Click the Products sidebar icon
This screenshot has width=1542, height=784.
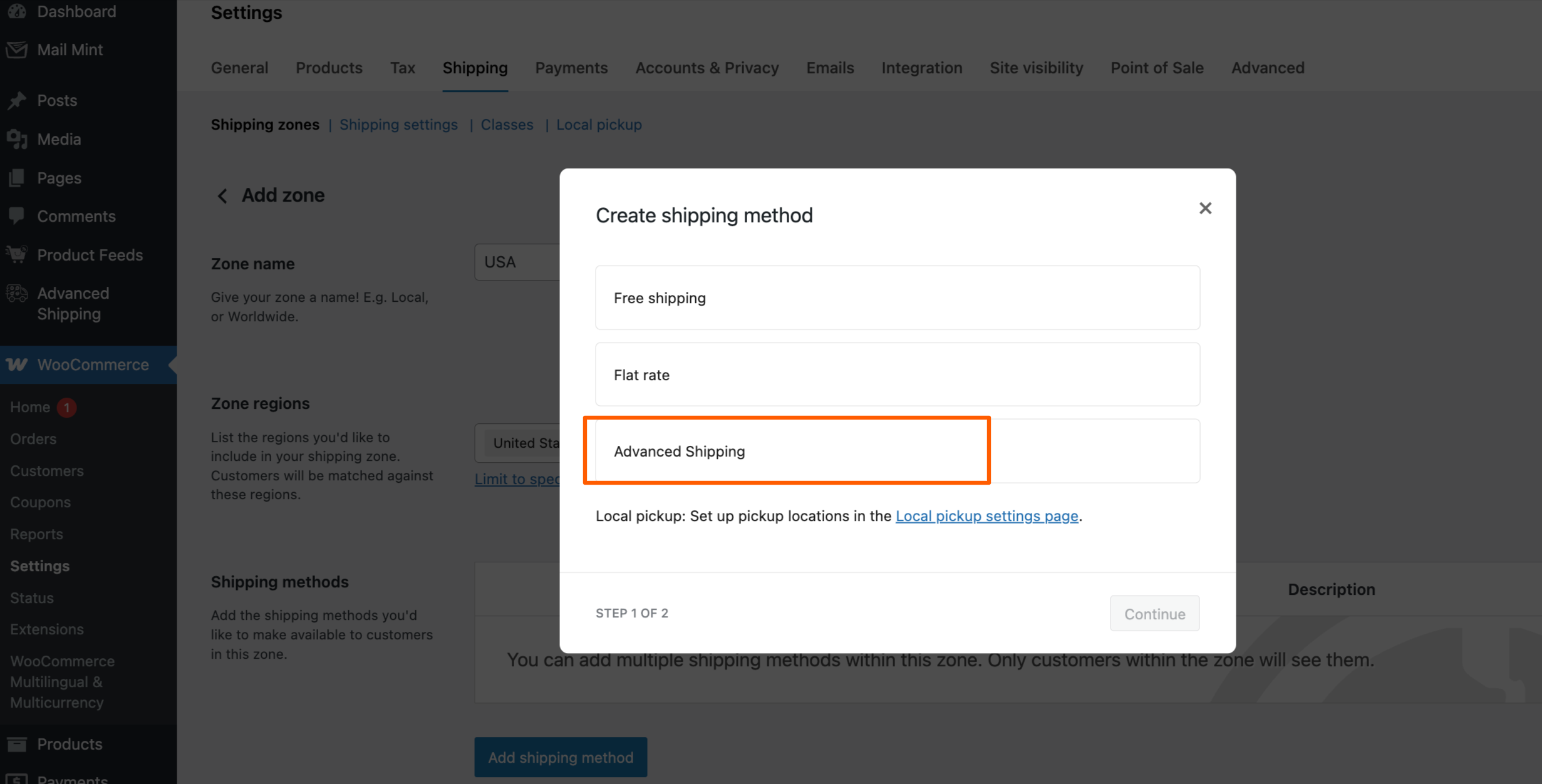click(x=17, y=744)
